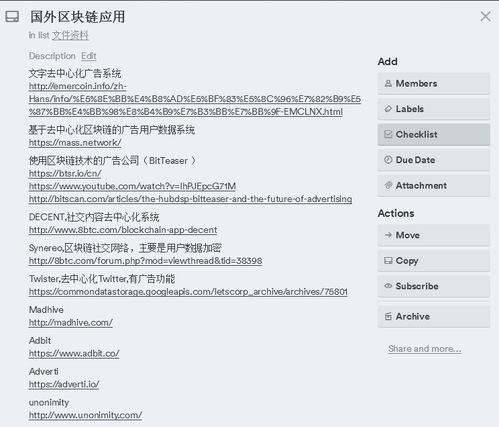Copy this card
This screenshot has height=427, width=499.
point(434,260)
